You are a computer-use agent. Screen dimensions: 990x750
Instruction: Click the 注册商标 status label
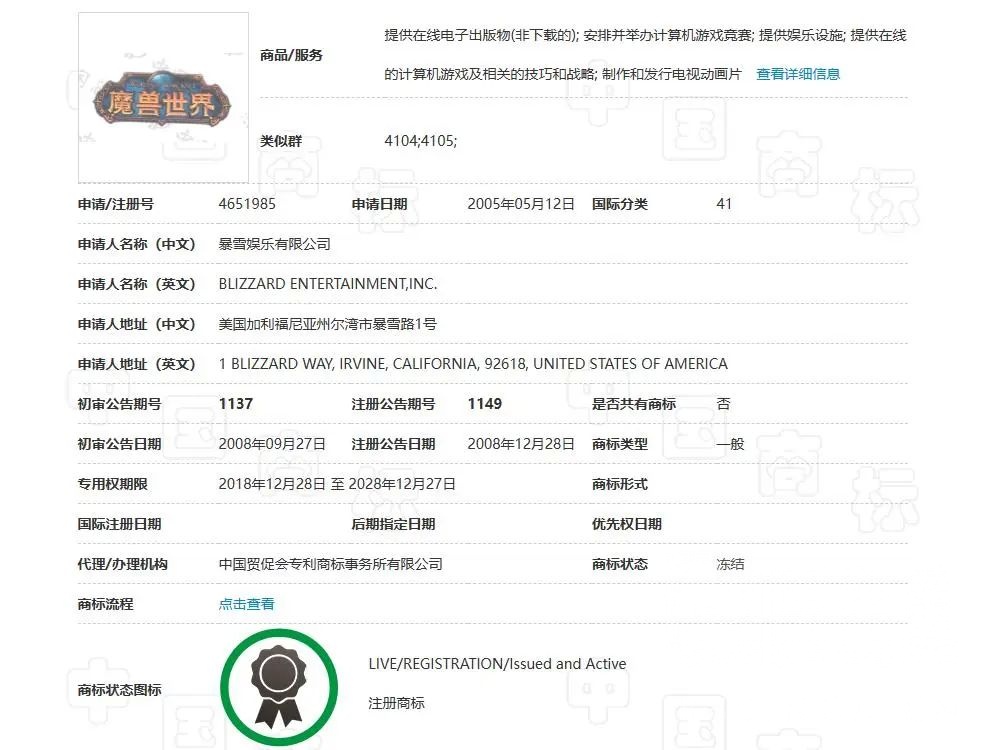click(x=397, y=703)
